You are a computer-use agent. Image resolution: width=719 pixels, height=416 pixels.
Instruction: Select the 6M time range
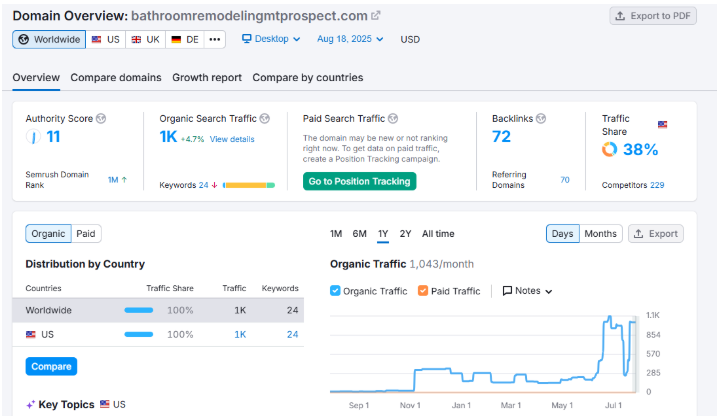point(359,233)
